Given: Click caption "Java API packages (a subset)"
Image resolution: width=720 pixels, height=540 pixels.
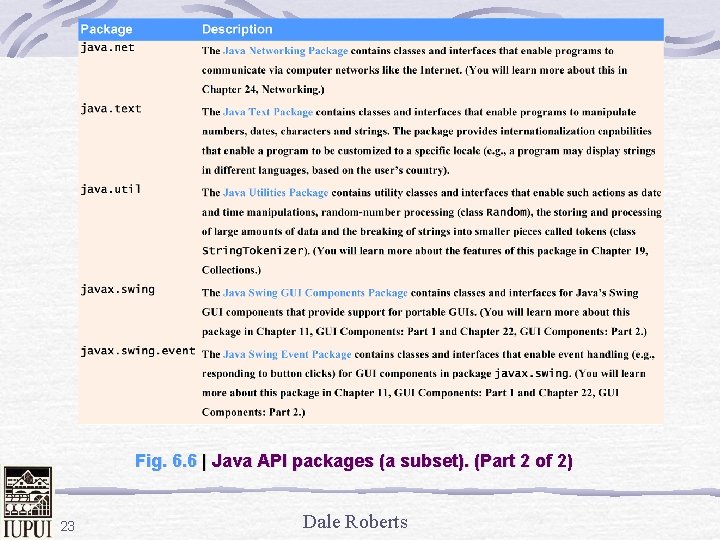Looking at the screenshot, I should (339, 461).
